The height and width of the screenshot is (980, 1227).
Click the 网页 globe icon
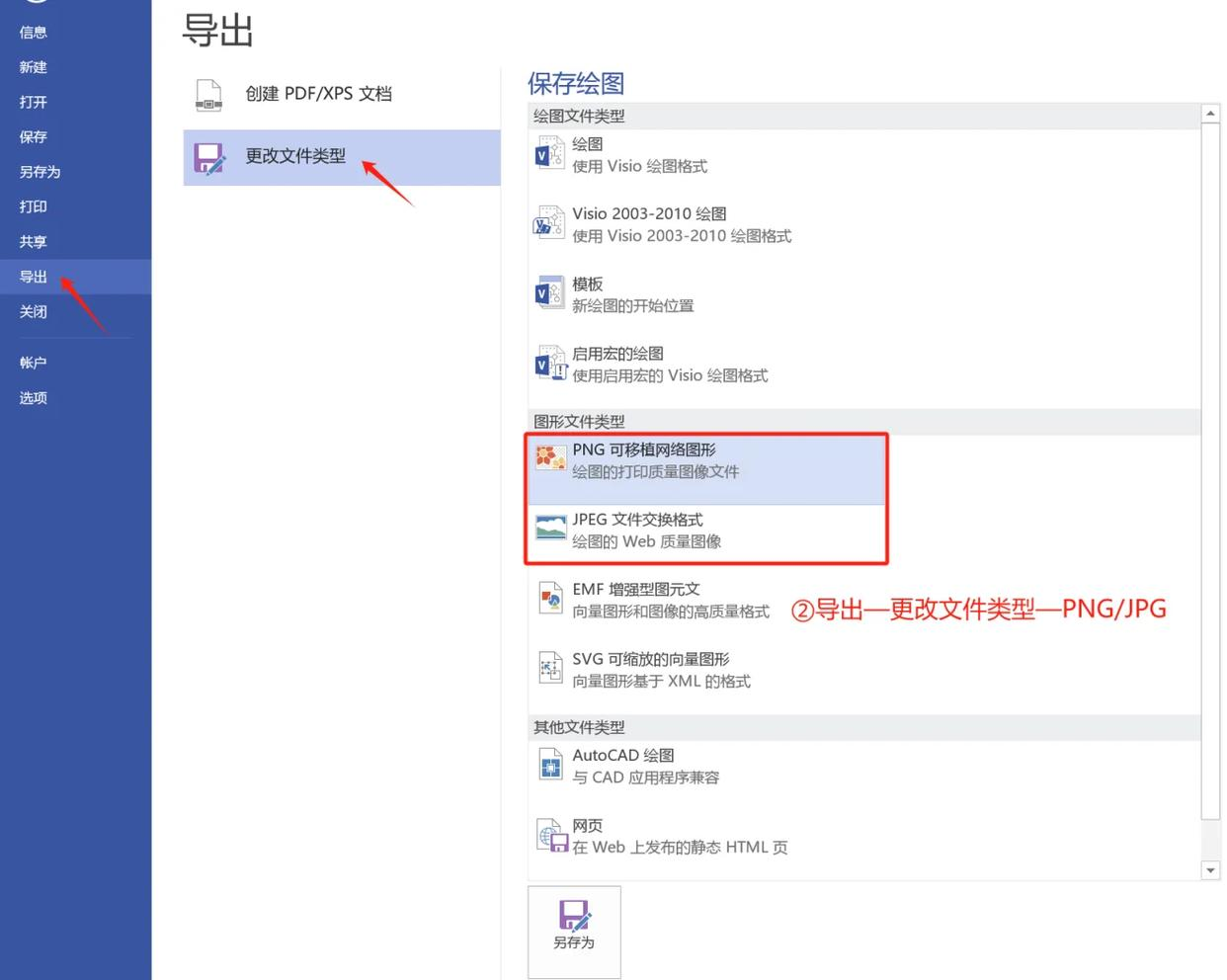[x=551, y=836]
